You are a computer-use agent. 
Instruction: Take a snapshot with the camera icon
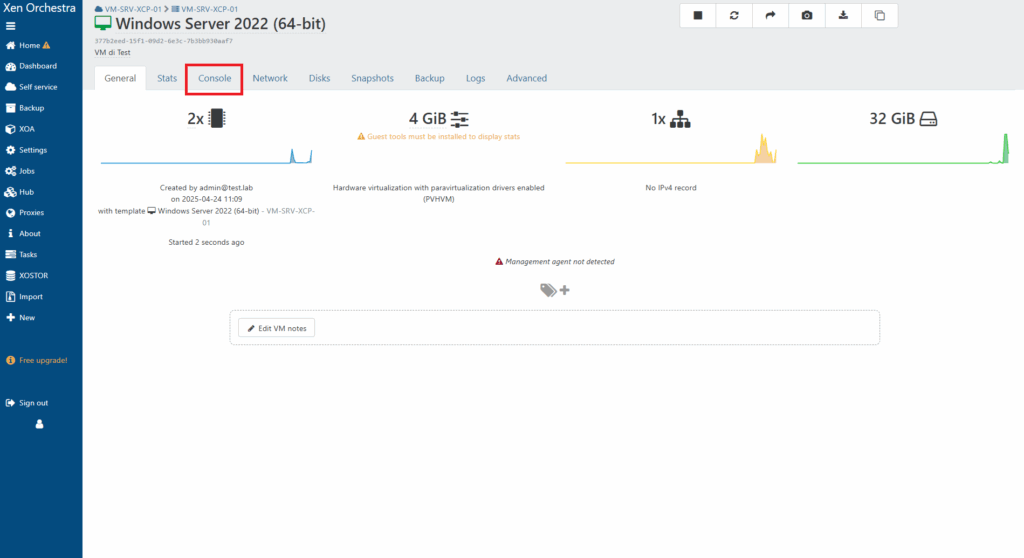tap(807, 16)
